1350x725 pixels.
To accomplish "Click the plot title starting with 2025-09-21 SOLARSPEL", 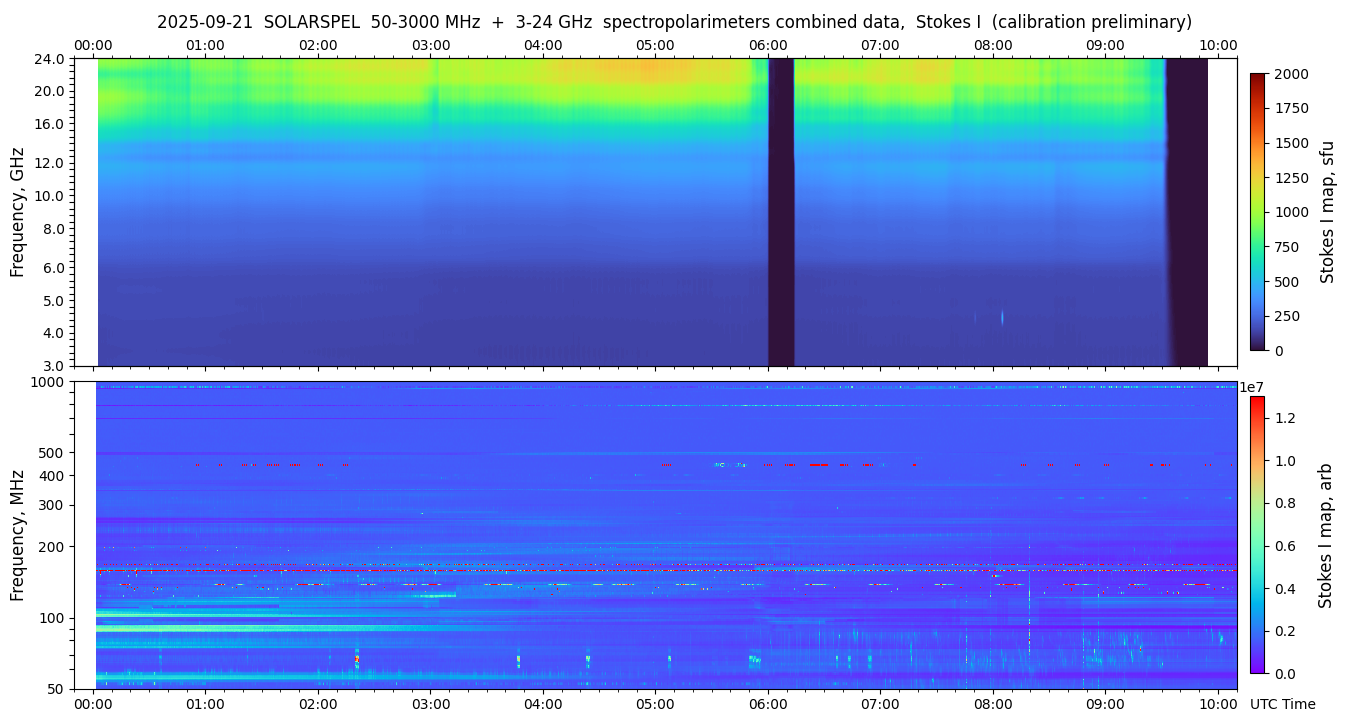I will [x=674, y=22].
